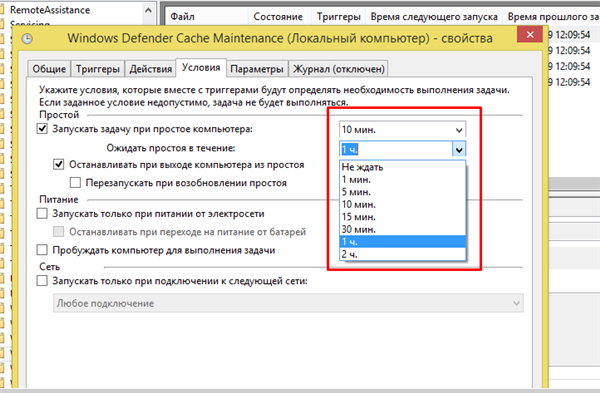Viewport: 600px width, 393px height.
Task: Open the Любое подключение network dropdown
Action: (288, 303)
